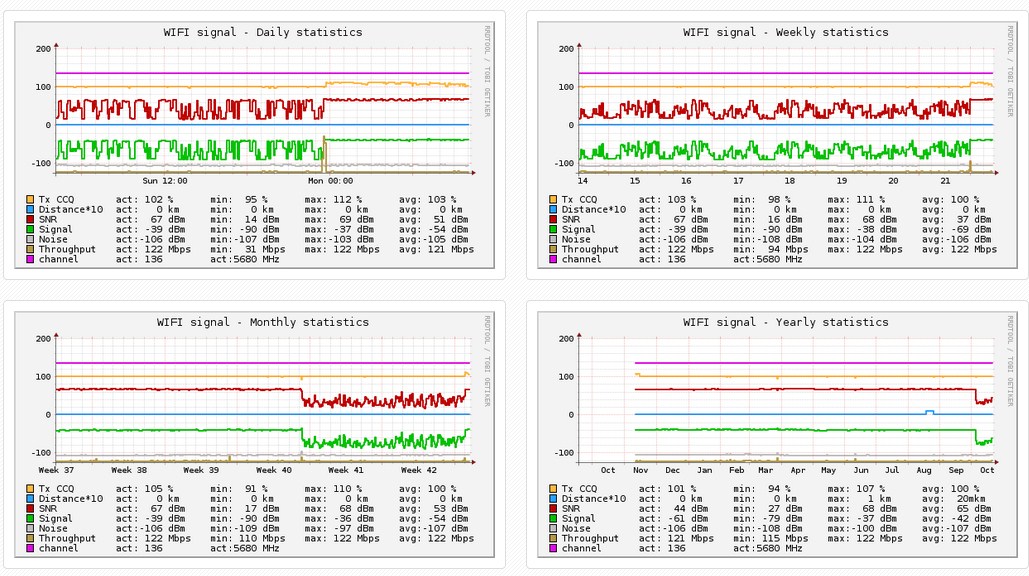
Task: Click the Noise grey swatch in Yearly legend
Action: click(553, 528)
